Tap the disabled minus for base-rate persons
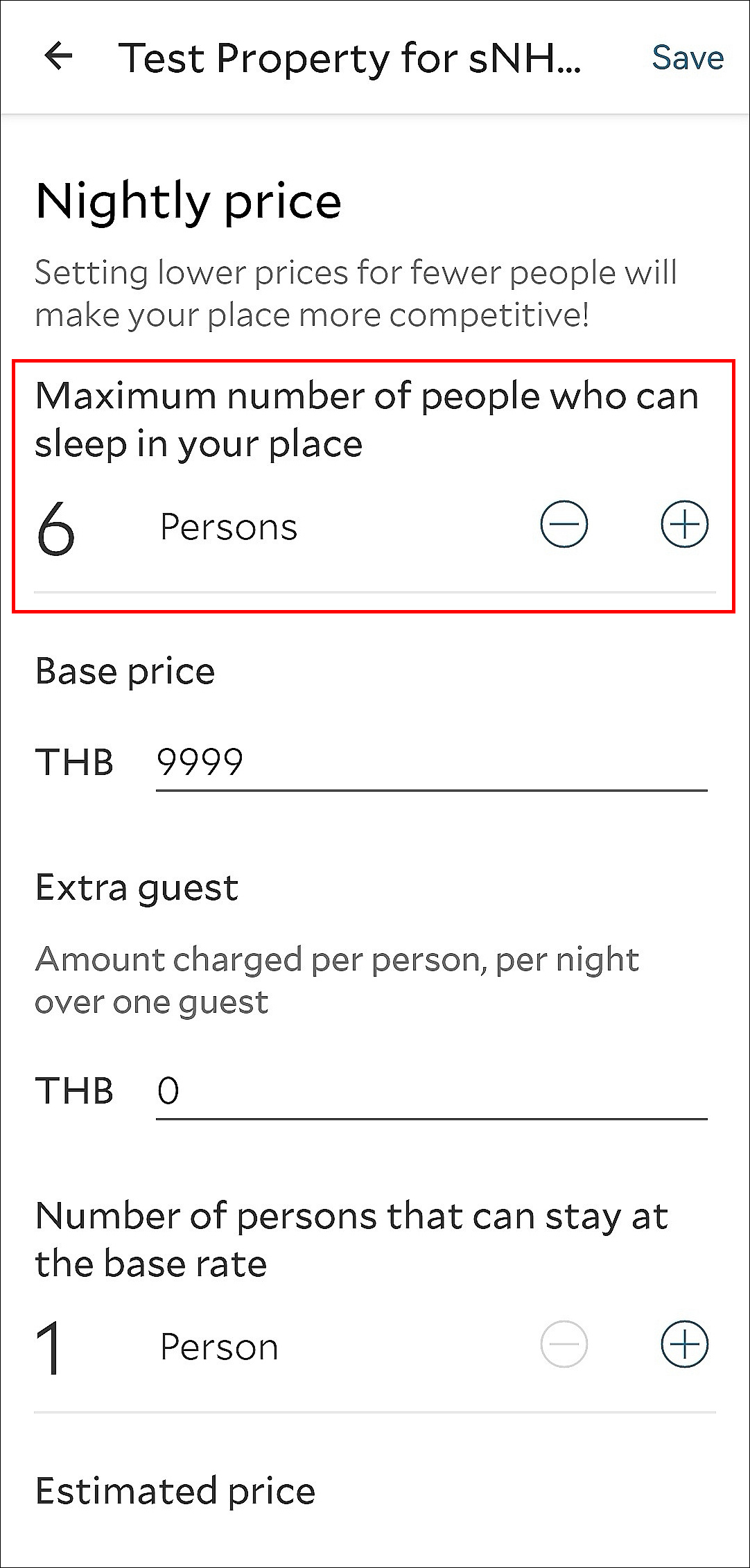 564,1344
